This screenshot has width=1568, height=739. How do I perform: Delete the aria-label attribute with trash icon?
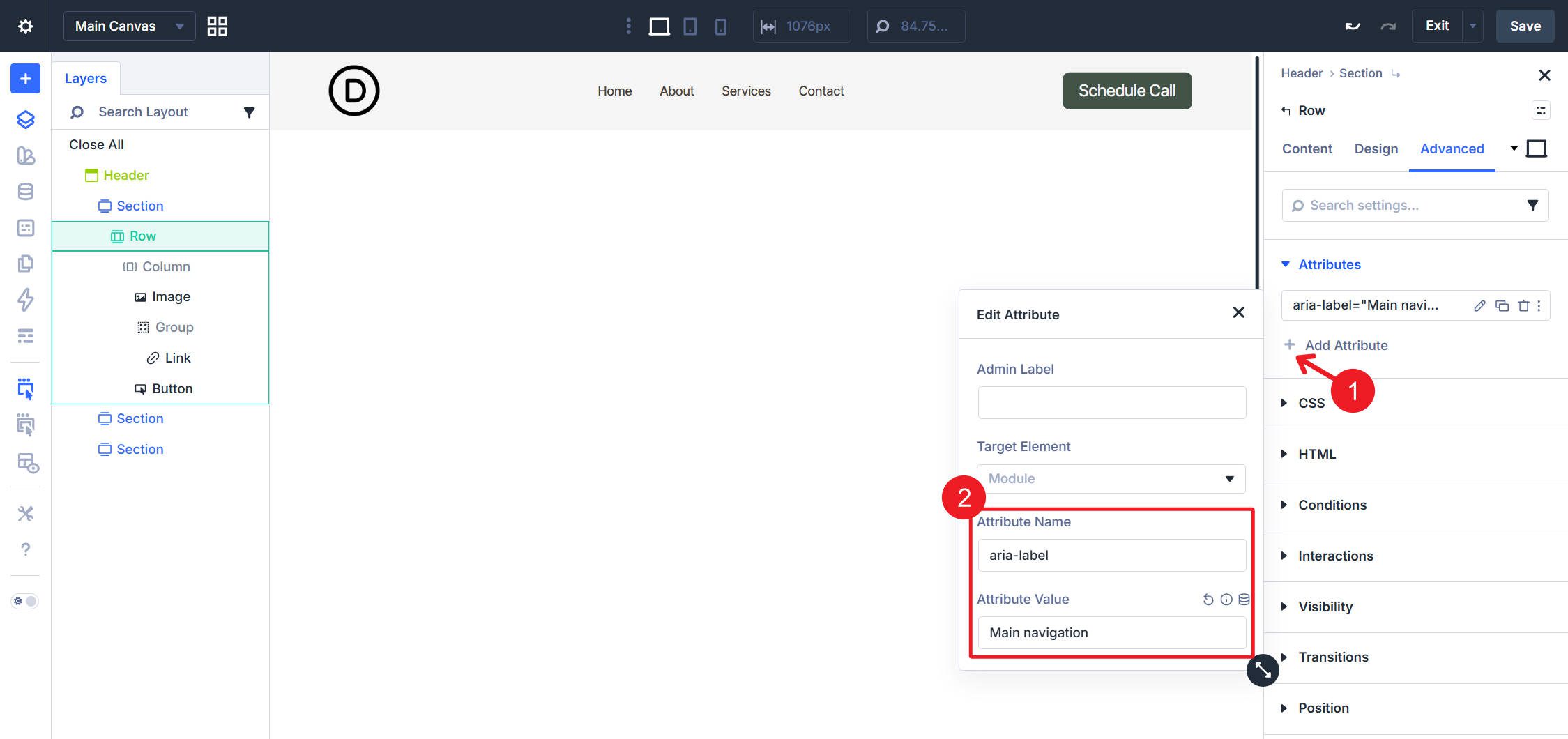[1523, 305]
